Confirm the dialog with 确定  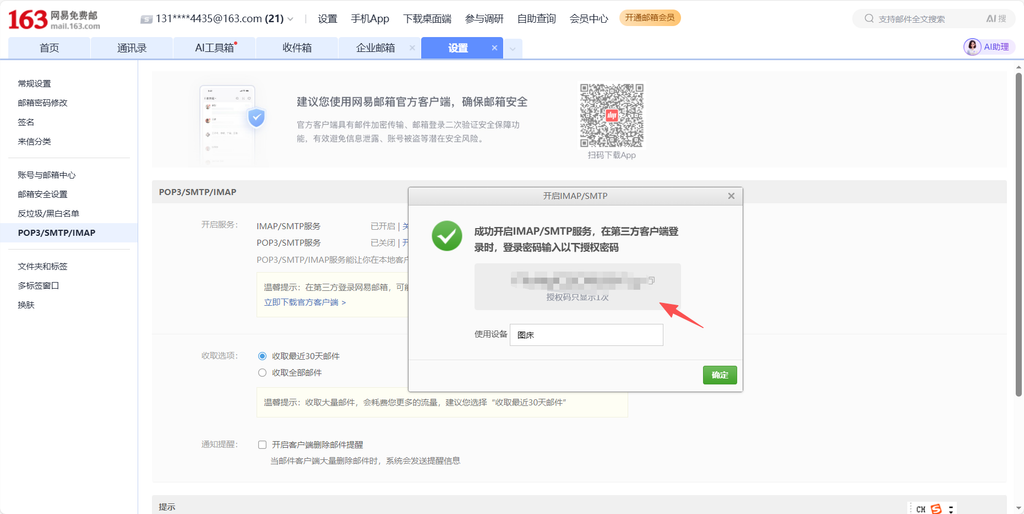(720, 375)
